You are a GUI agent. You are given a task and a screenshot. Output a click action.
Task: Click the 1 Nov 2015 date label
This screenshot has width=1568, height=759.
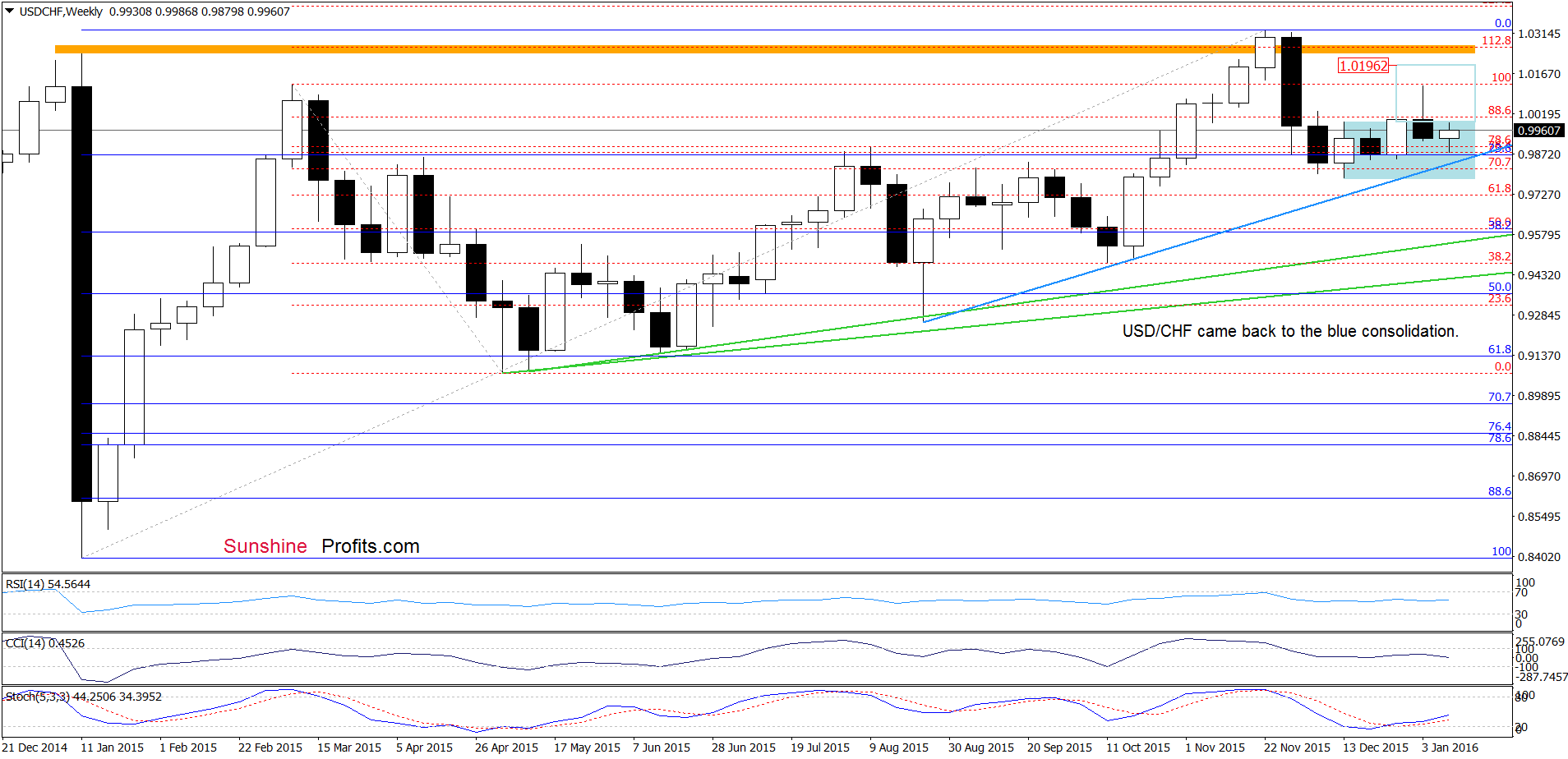coord(1215,747)
